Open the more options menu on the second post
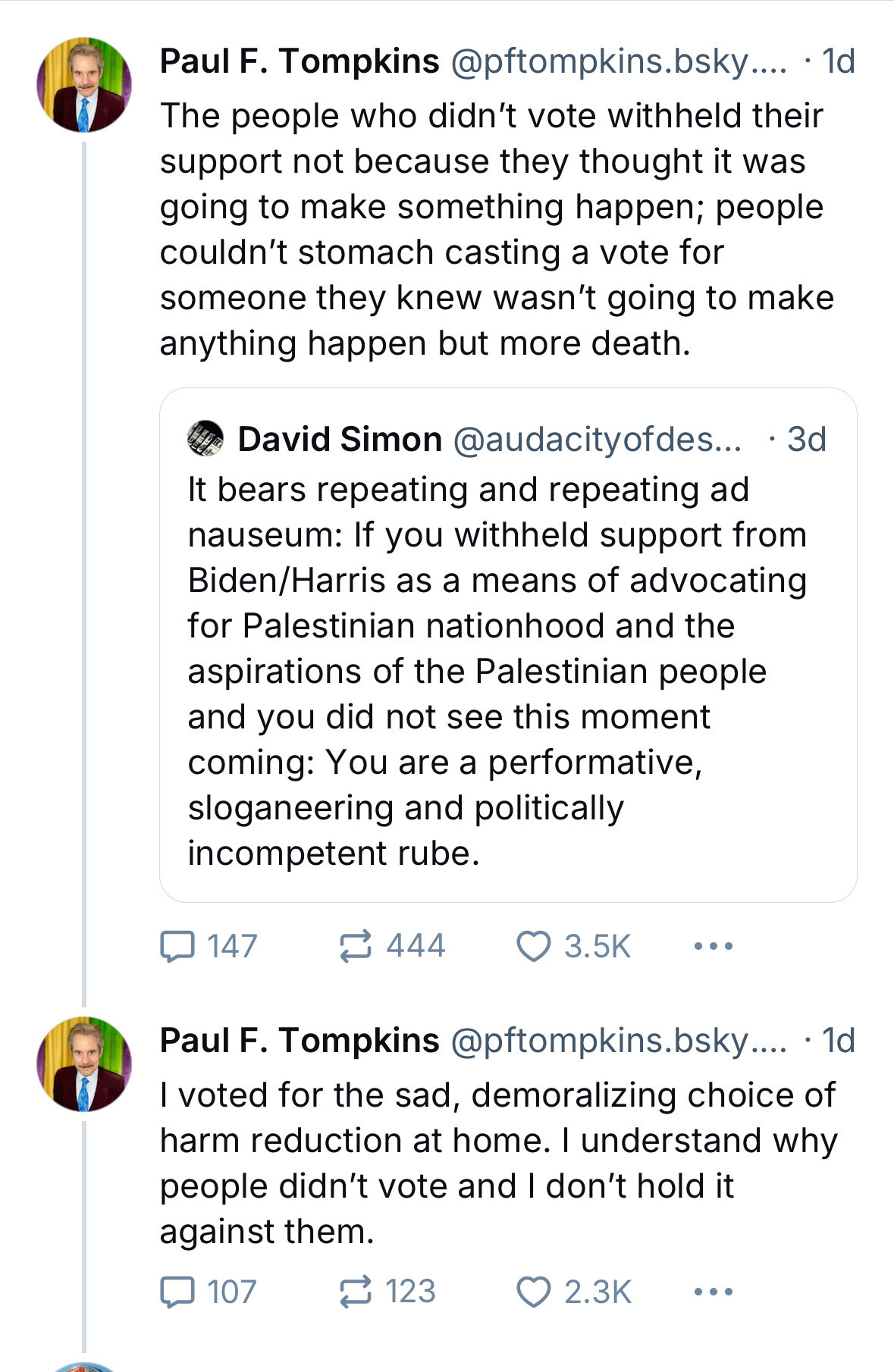894x1372 pixels. 713,1292
